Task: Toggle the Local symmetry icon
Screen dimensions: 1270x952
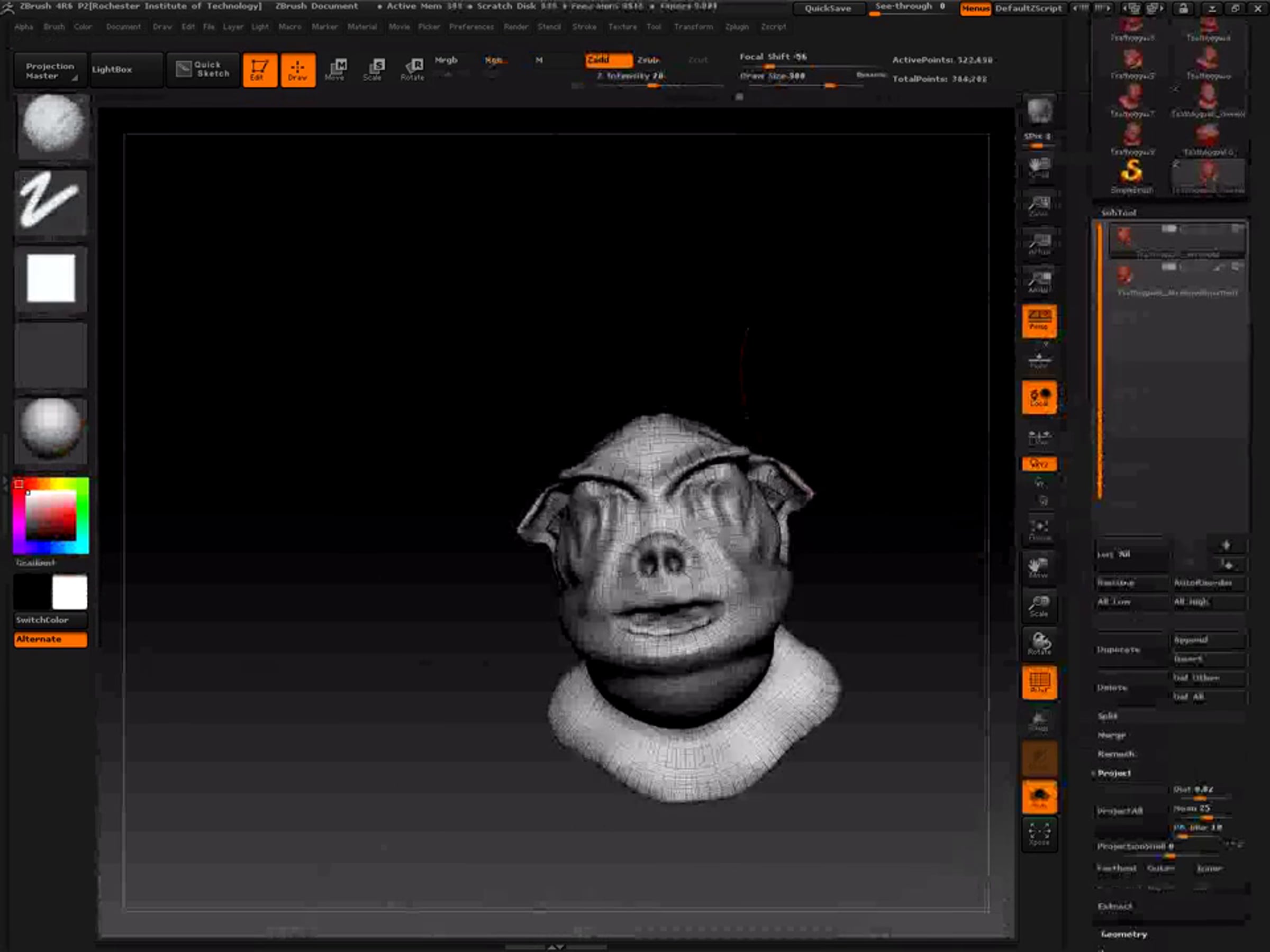Action: point(1039,397)
